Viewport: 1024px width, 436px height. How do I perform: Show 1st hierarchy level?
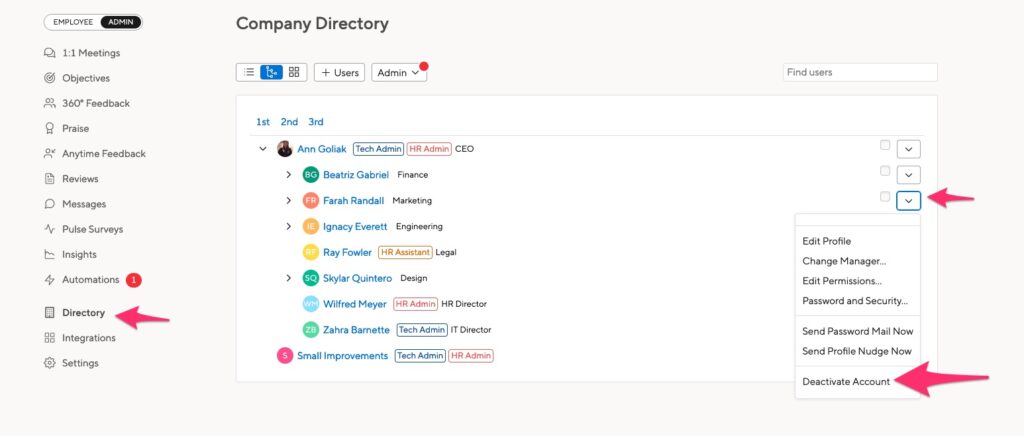[x=263, y=122]
